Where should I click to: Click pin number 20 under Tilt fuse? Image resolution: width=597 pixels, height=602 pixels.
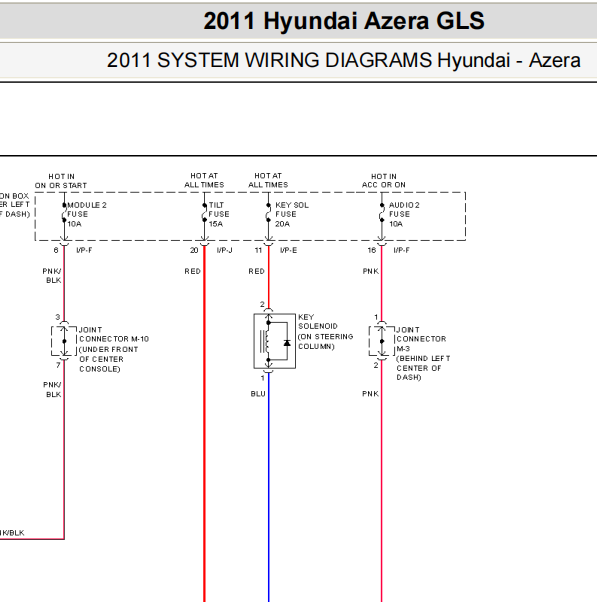[x=194, y=250]
